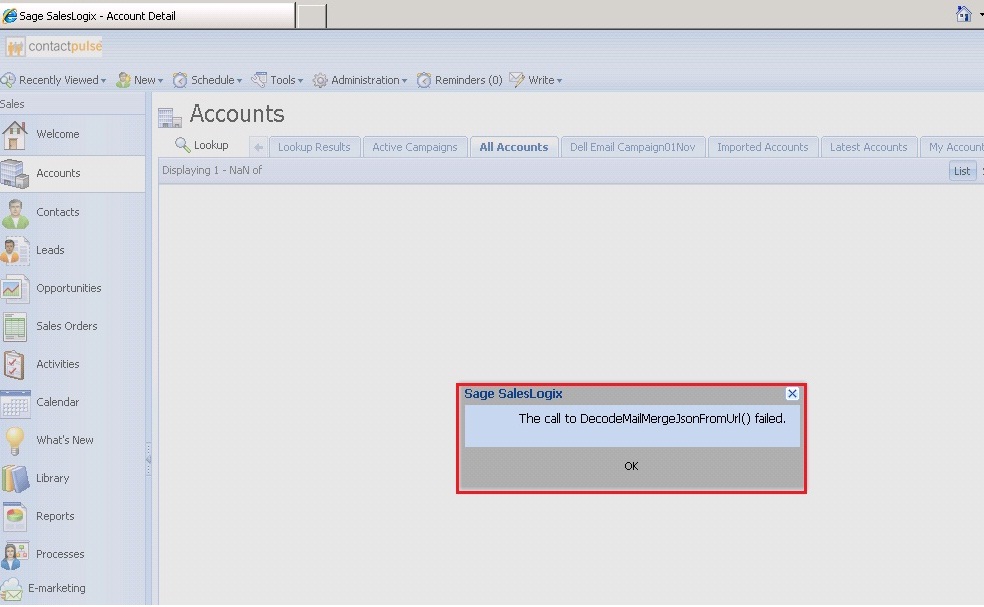Expand the Administration dropdown menu
The width and height of the screenshot is (984, 607).
(360, 80)
